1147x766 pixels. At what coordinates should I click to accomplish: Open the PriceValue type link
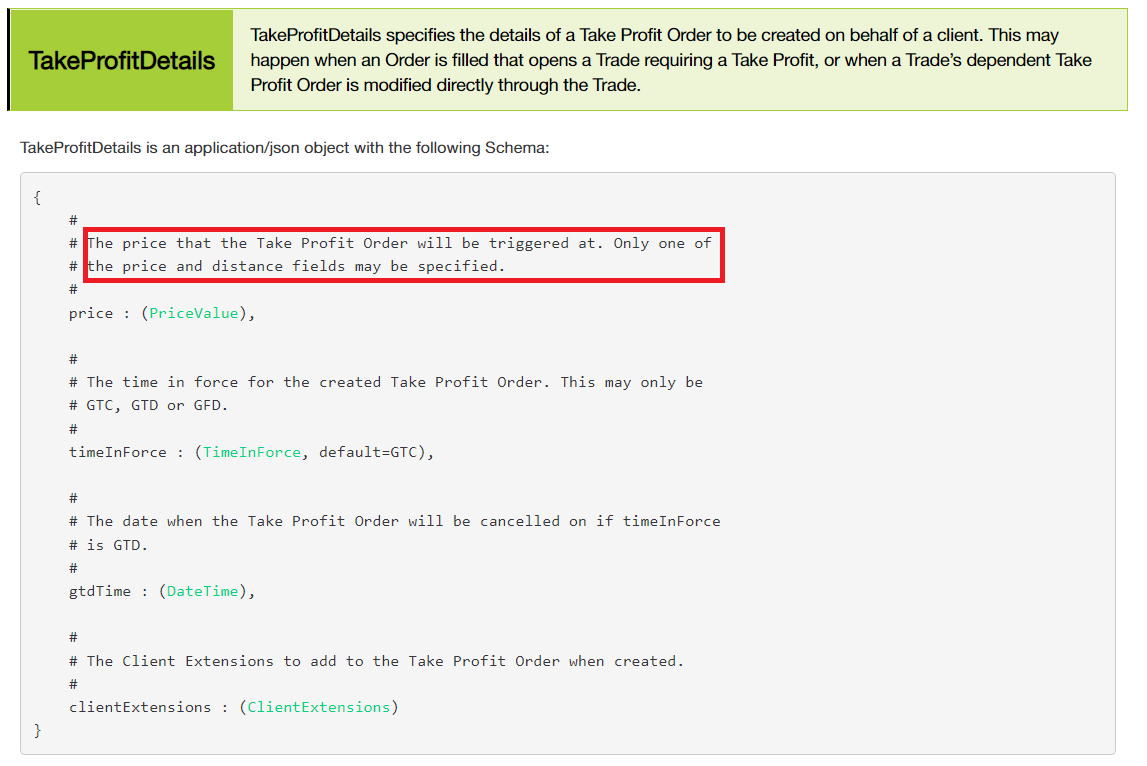[x=194, y=313]
